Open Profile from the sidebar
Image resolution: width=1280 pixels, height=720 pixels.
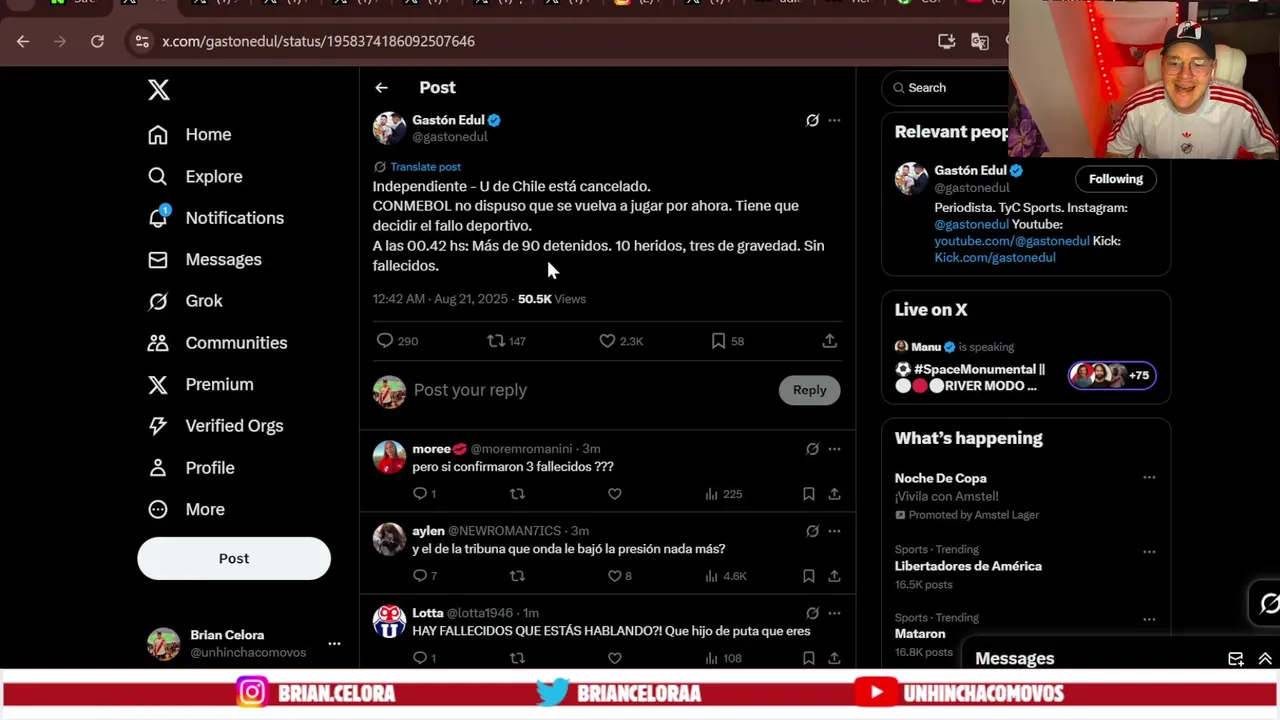[x=191, y=468]
